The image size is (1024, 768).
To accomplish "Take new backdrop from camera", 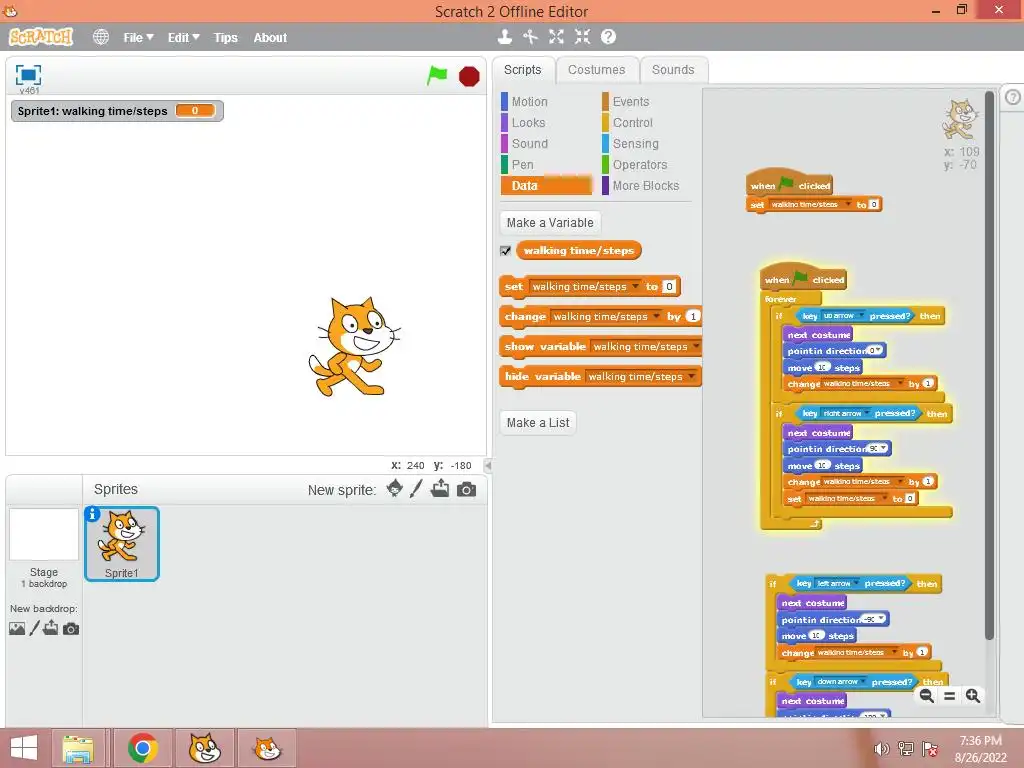I will pos(71,629).
